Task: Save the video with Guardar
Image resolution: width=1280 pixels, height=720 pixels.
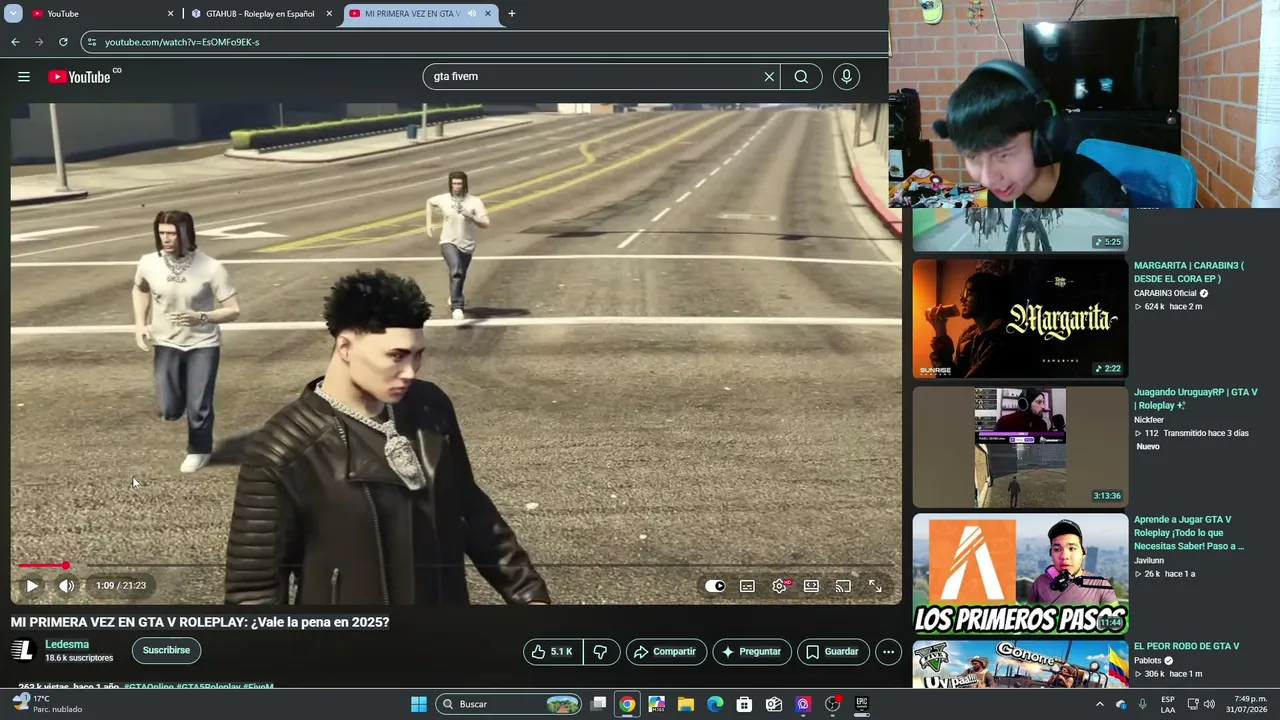Action: click(x=834, y=652)
